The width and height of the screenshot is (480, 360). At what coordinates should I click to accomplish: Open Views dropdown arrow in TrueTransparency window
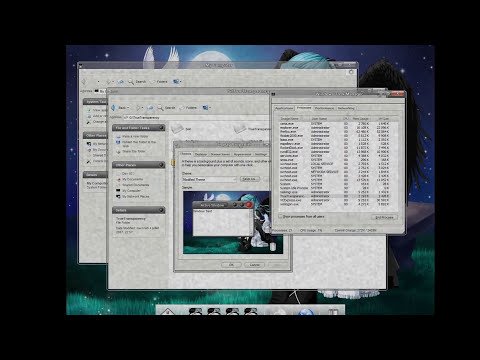coord(210,108)
